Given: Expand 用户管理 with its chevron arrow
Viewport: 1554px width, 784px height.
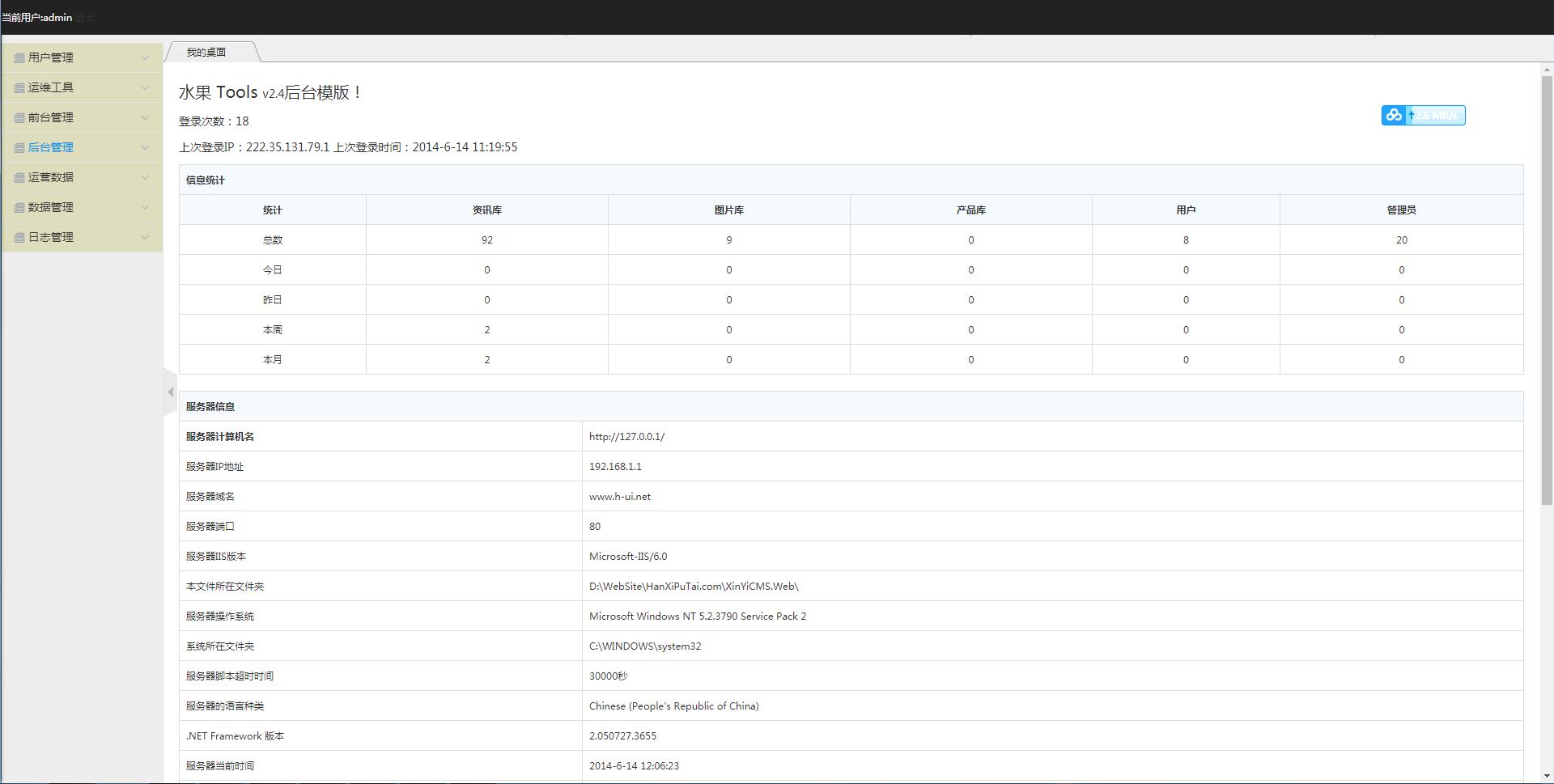Looking at the screenshot, I should tap(145, 57).
